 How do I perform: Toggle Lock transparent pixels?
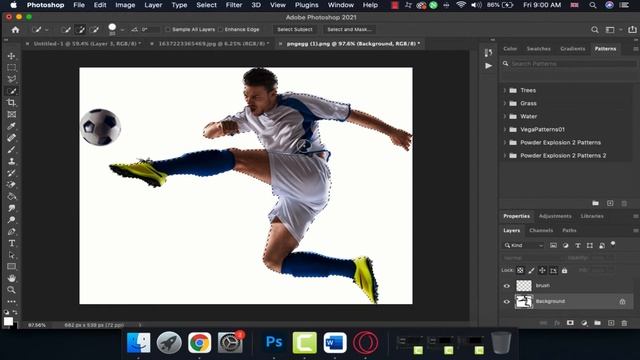click(520, 270)
